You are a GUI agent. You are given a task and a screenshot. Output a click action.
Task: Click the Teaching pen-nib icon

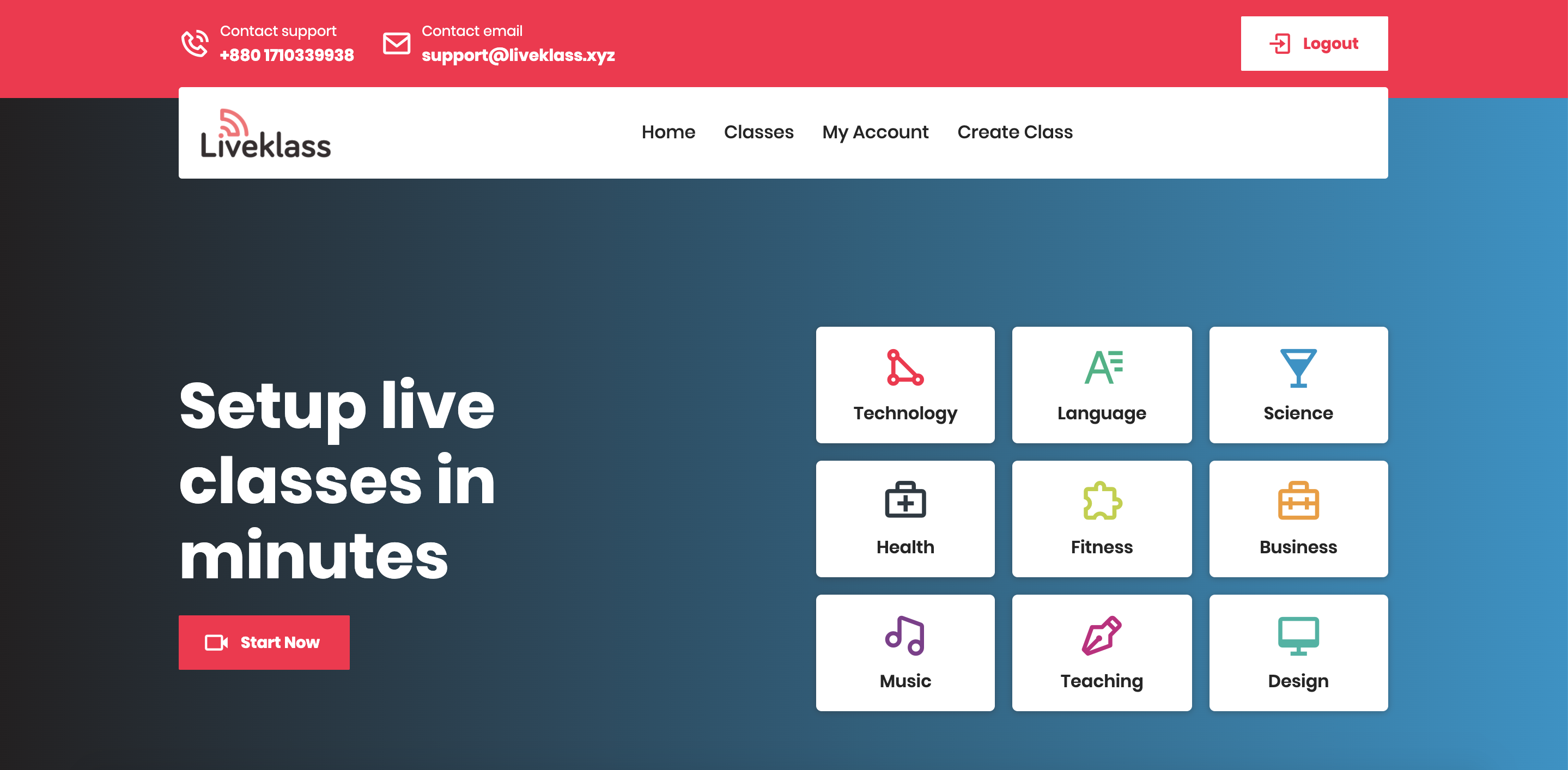click(x=1102, y=635)
